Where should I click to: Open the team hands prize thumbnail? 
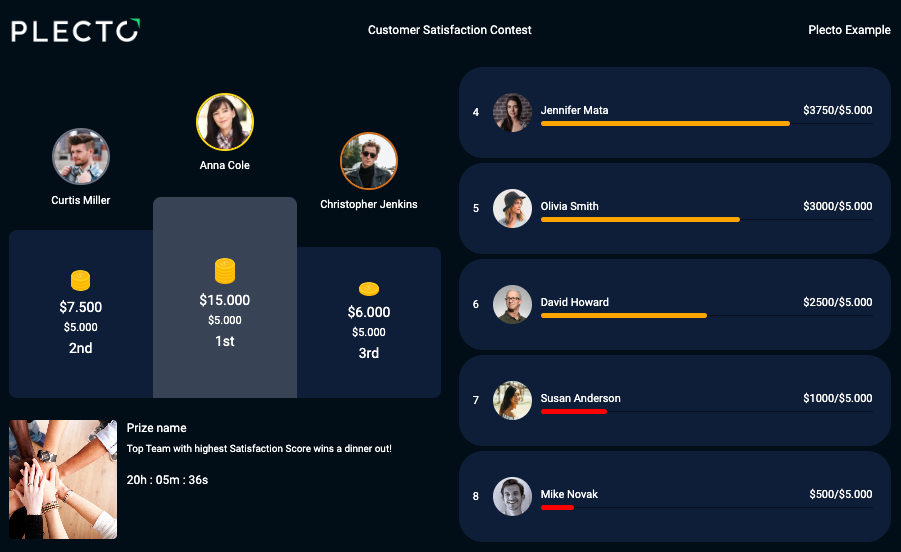pos(63,480)
